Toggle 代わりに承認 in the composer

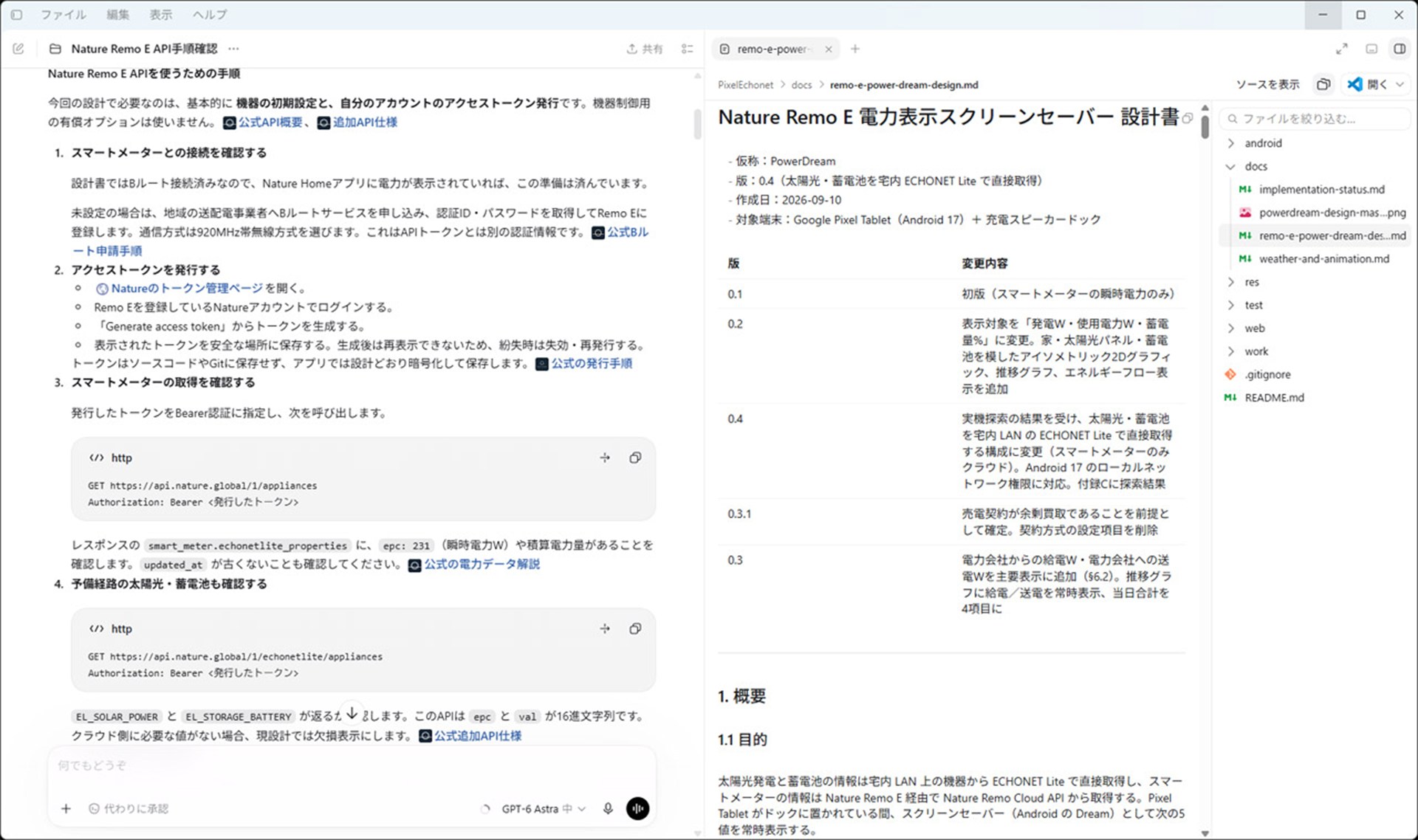[x=129, y=809]
